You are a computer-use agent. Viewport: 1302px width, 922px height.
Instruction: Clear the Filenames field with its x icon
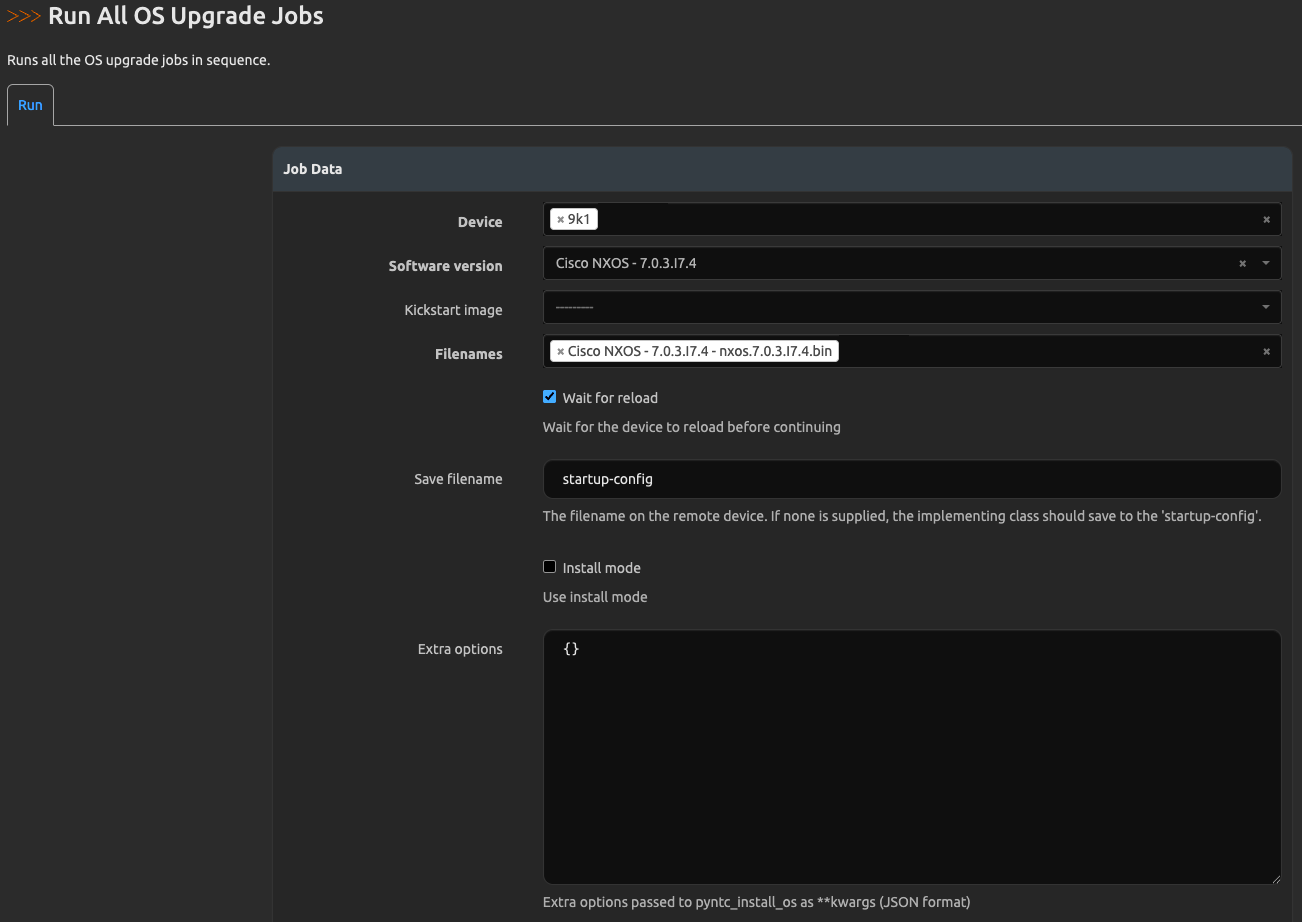(x=1266, y=351)
